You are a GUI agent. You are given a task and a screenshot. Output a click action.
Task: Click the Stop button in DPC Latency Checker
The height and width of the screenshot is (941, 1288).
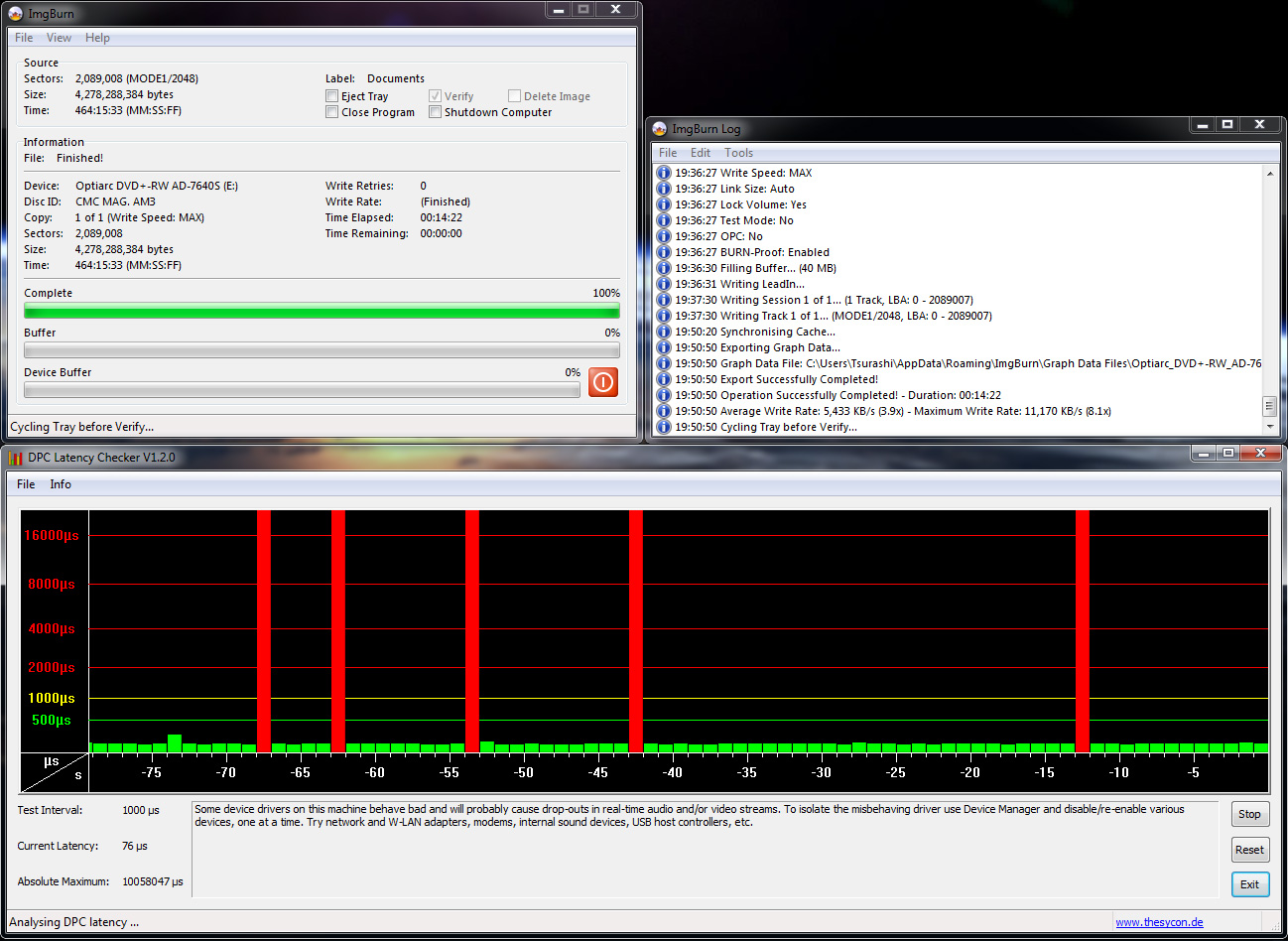pos(1249,814)
